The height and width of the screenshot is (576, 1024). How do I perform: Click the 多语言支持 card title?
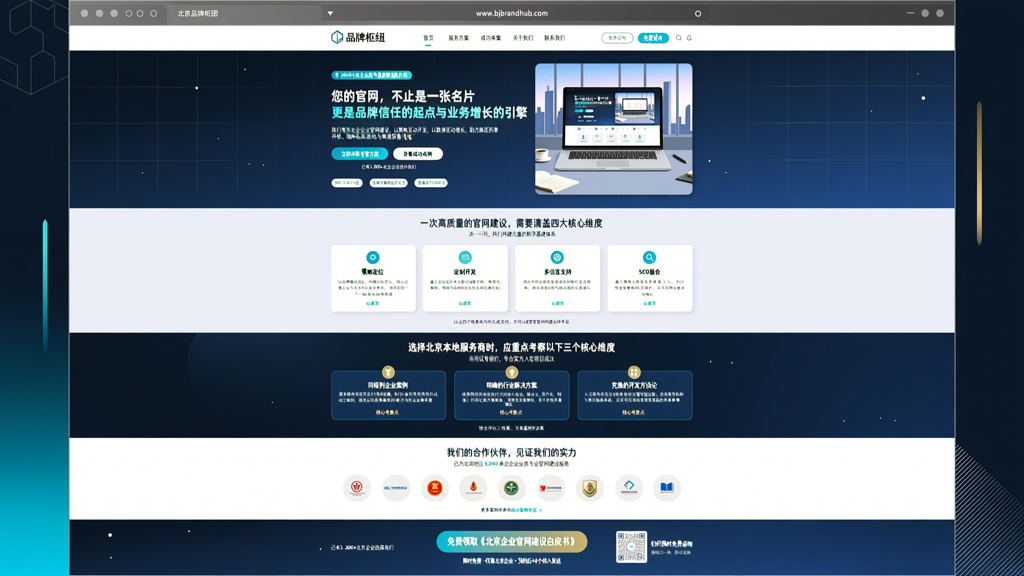coord(557,272)
